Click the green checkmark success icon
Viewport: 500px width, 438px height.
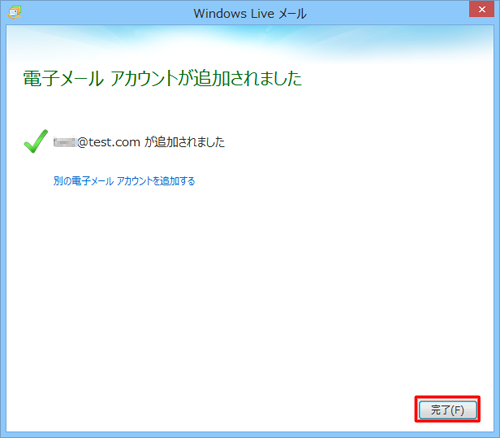(x=36, y=141)
